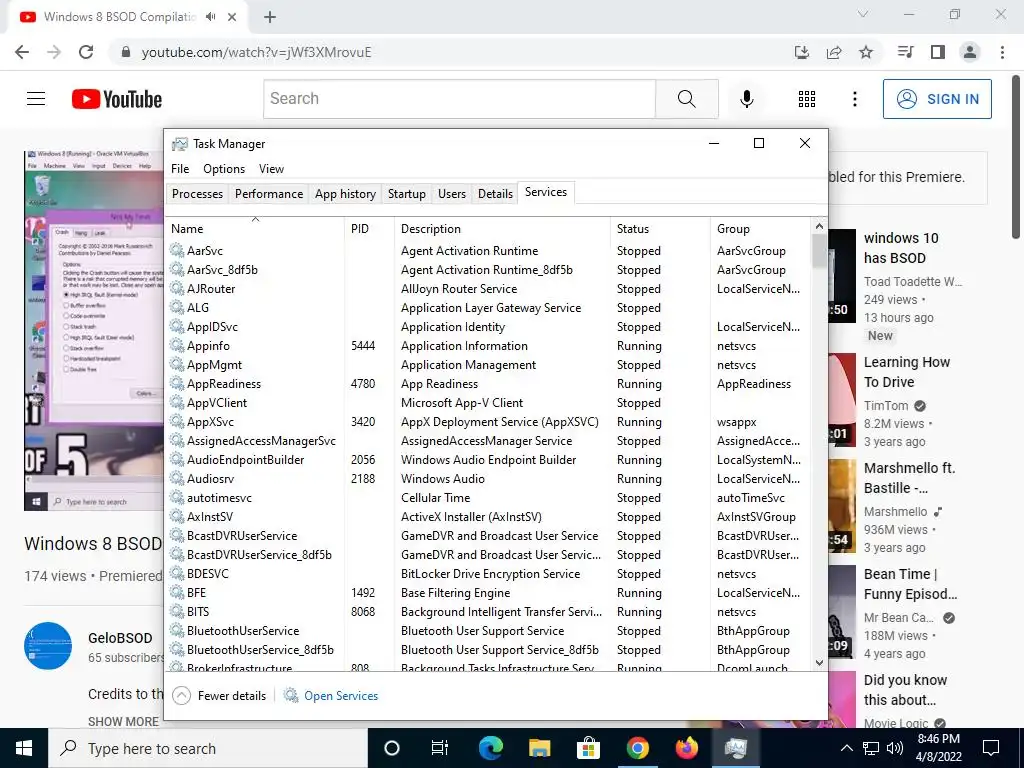
Task: Start voice search with the microphone
Action: pyautogui.click(x=747, y=99)
